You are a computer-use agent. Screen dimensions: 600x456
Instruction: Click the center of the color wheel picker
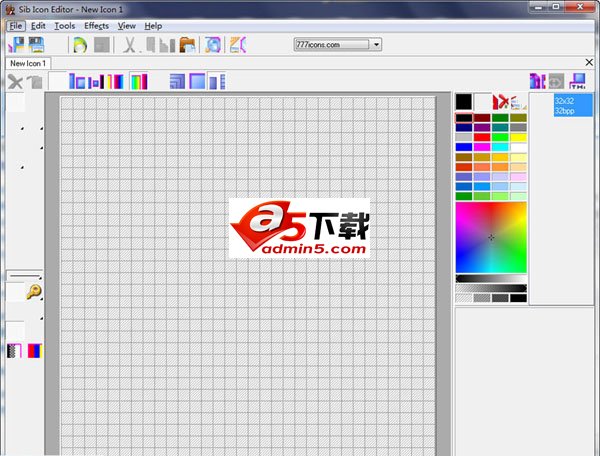click(x=491, y=237)
